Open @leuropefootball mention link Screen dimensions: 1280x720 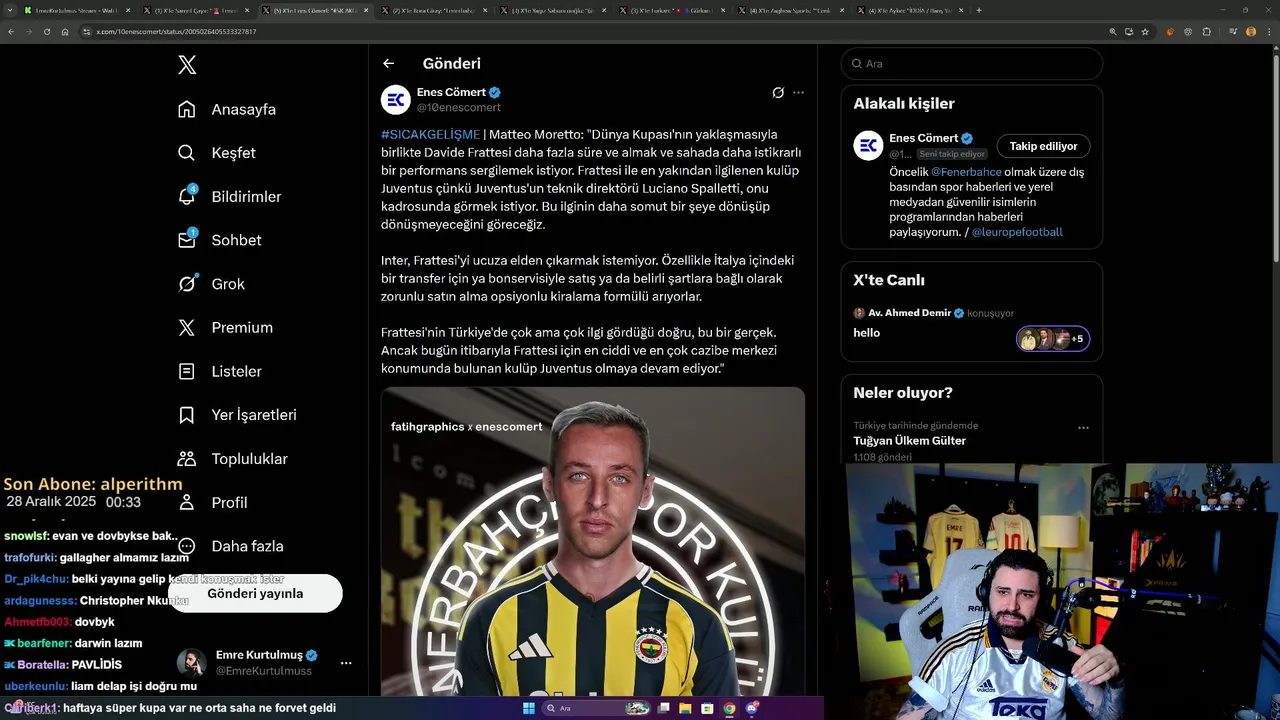1017,232
